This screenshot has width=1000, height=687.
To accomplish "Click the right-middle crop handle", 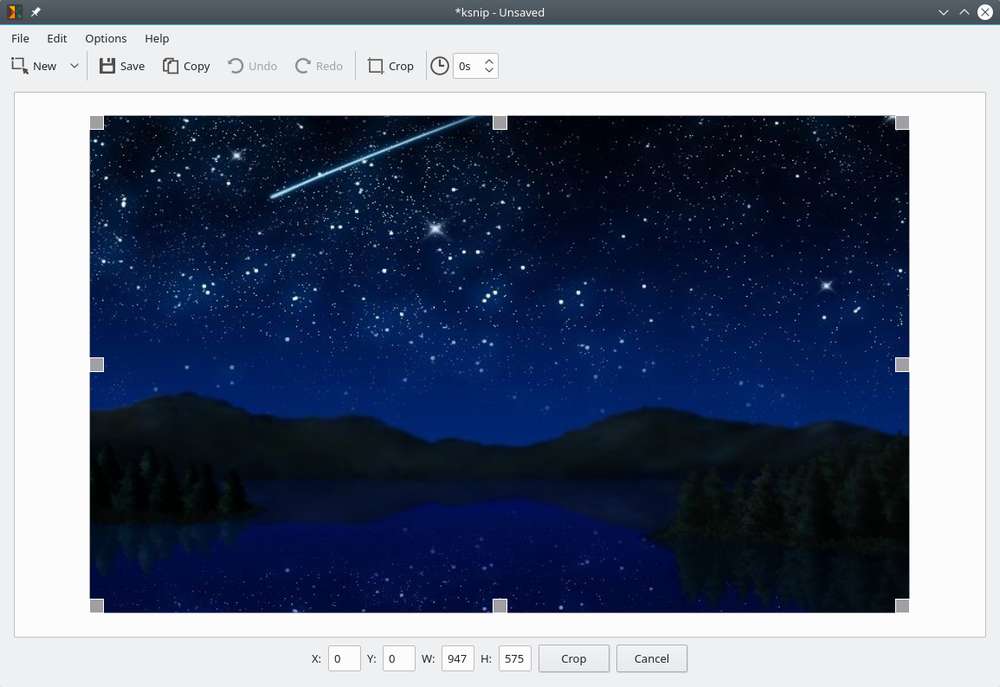I will point(902,364).
